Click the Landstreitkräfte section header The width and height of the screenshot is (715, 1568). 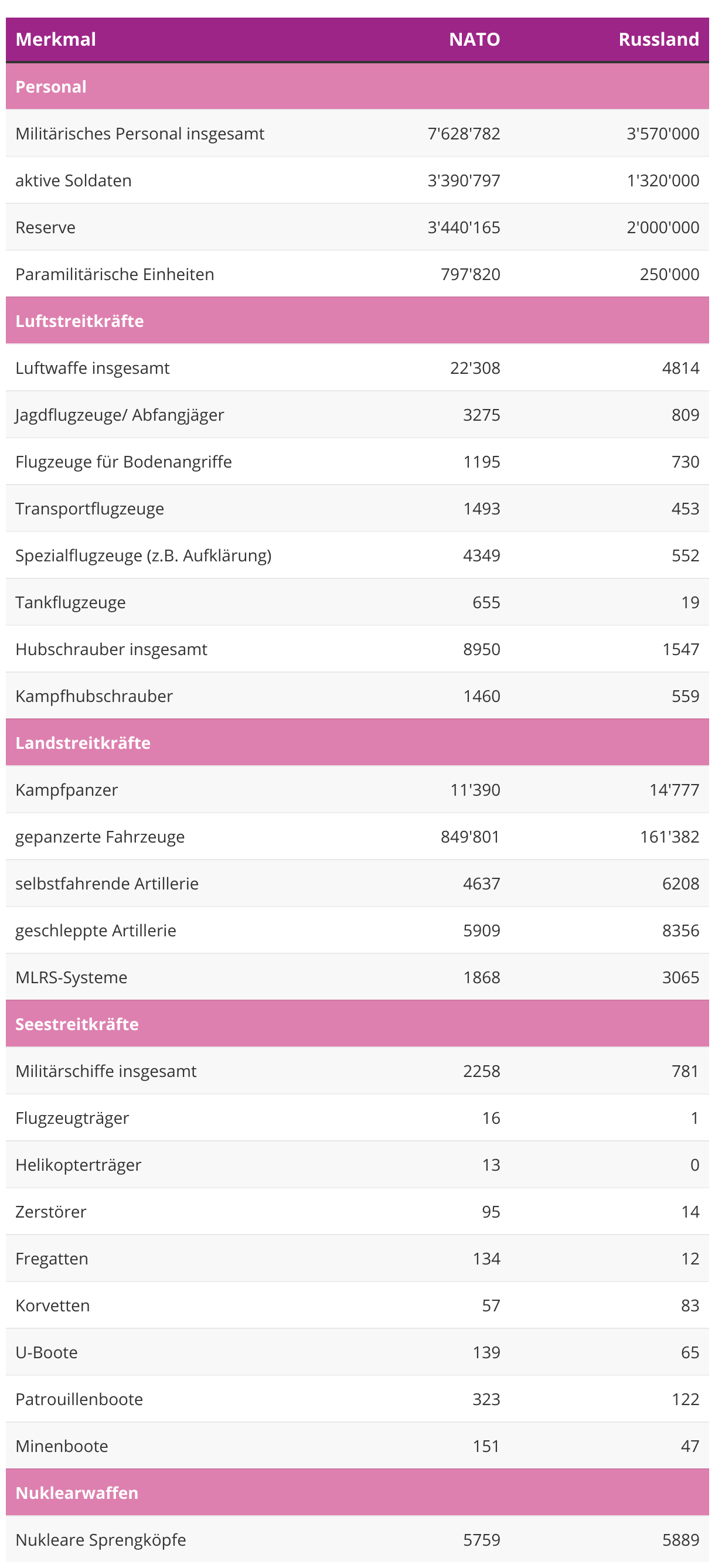tap(83, 743)
